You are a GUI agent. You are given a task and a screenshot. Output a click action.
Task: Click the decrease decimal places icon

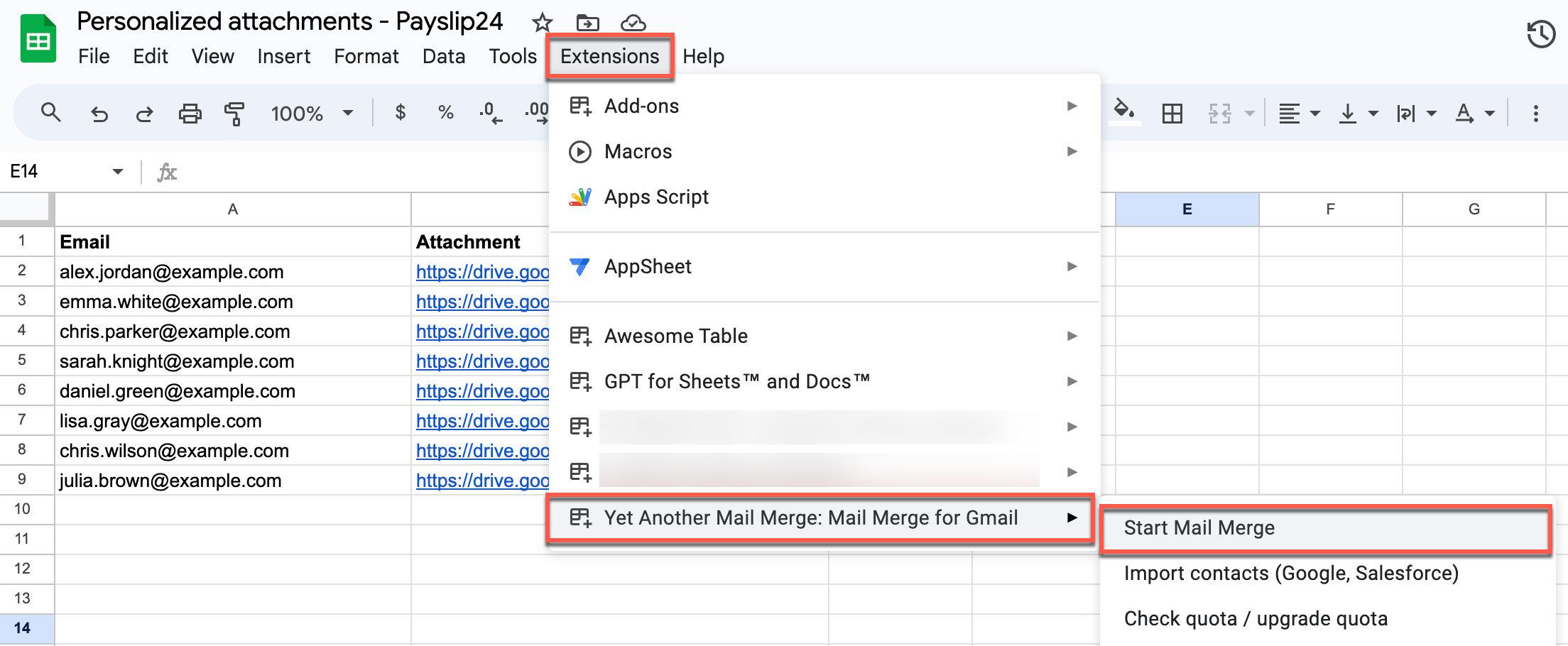(x=489, y=112)
